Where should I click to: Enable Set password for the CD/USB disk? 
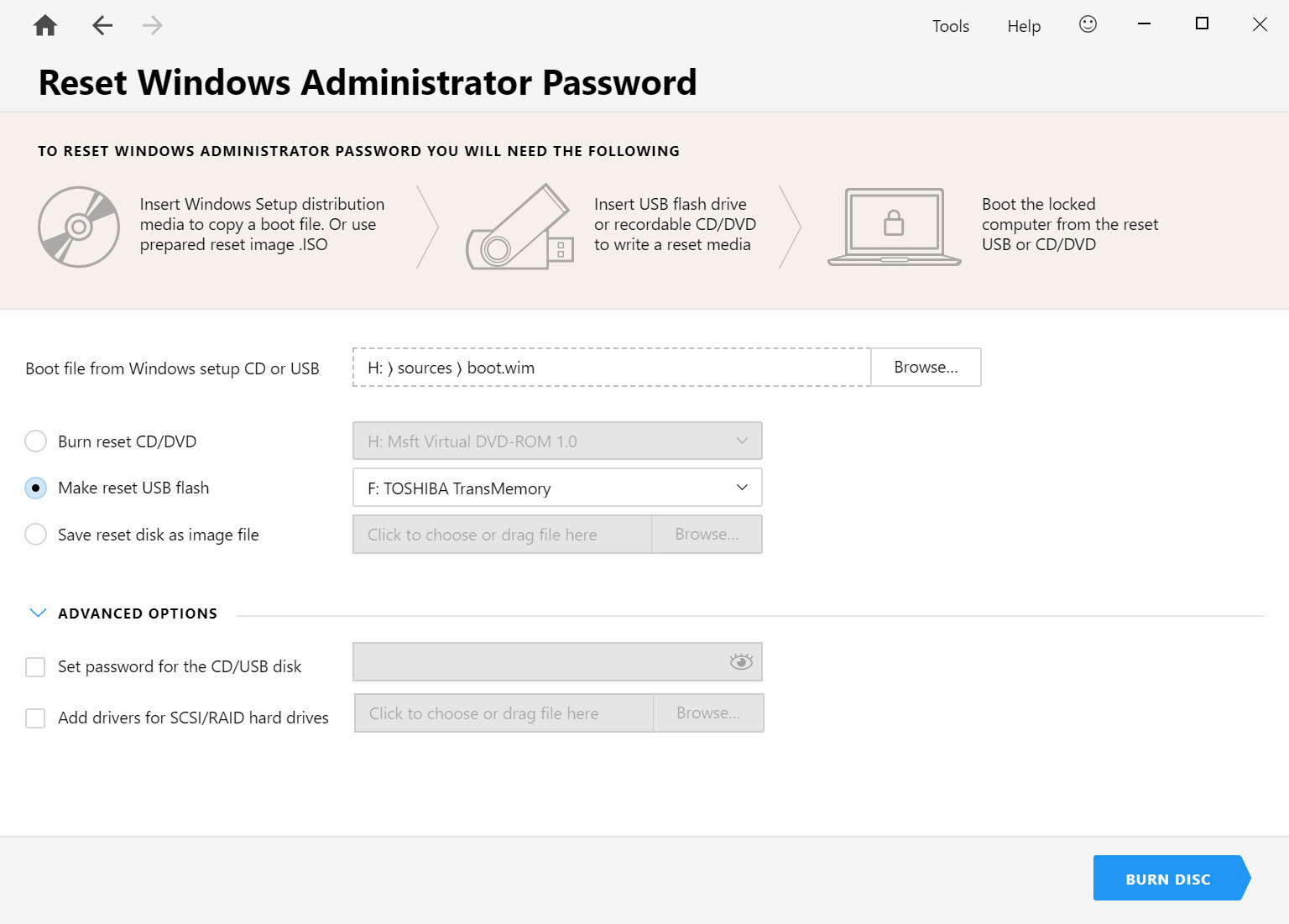click(35, 666)
